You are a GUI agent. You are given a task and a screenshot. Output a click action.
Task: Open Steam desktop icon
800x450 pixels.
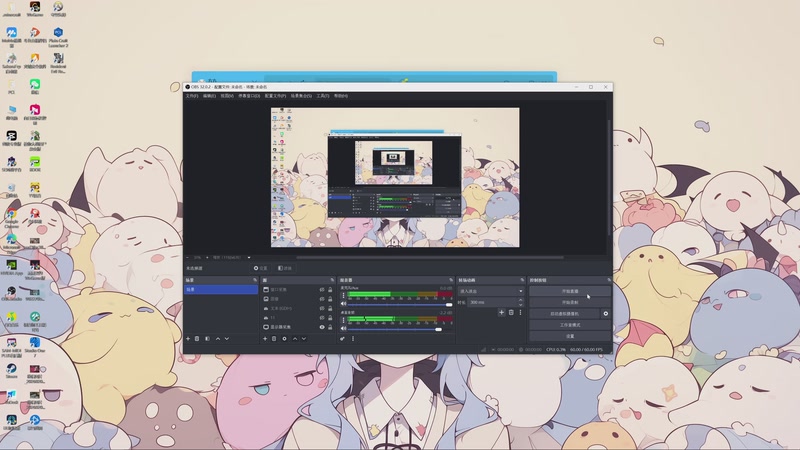tap(11, 371)
